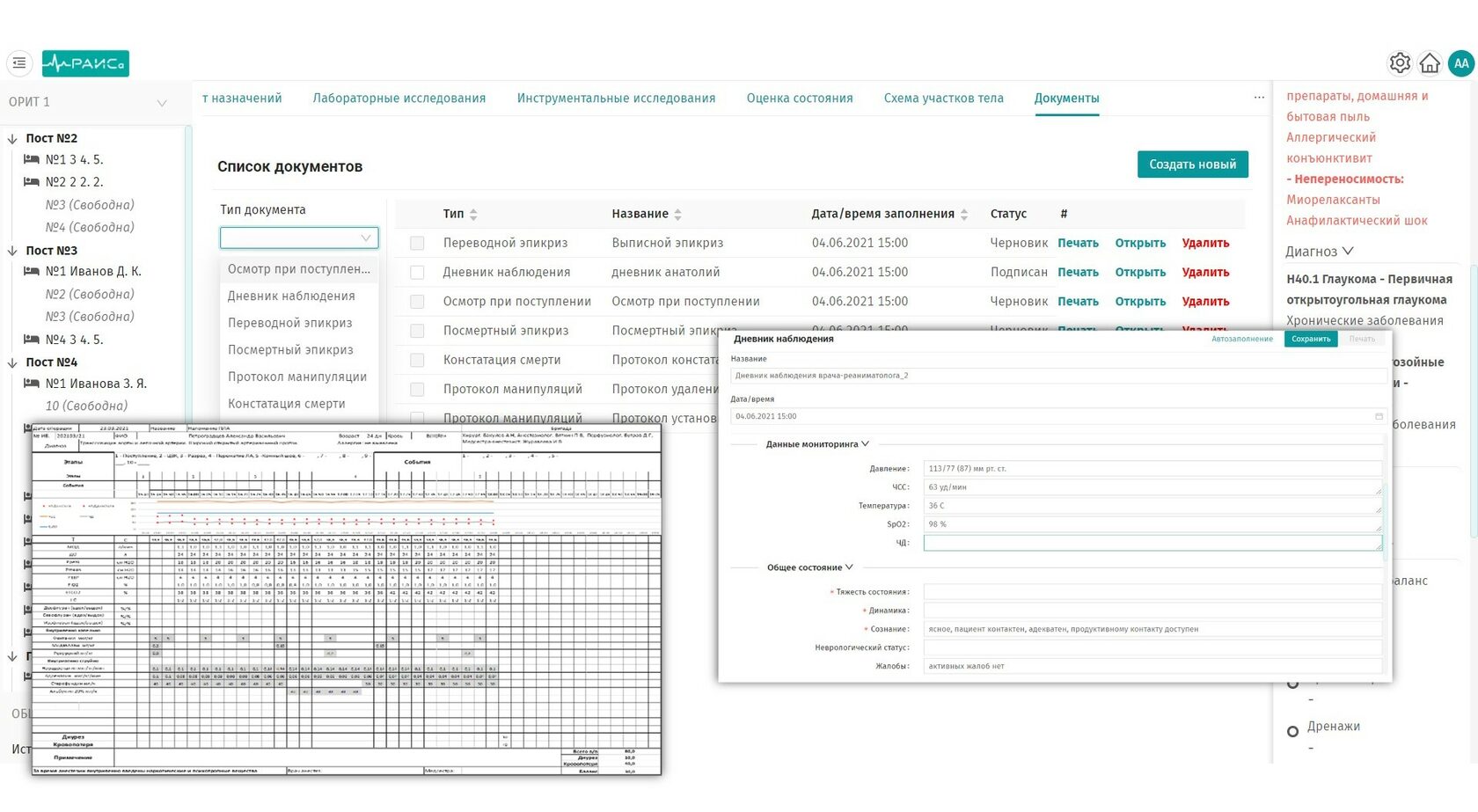Screen dimensions: 1478x812
Task: Sort documents by Название column
Action: [x=677, y=215]
